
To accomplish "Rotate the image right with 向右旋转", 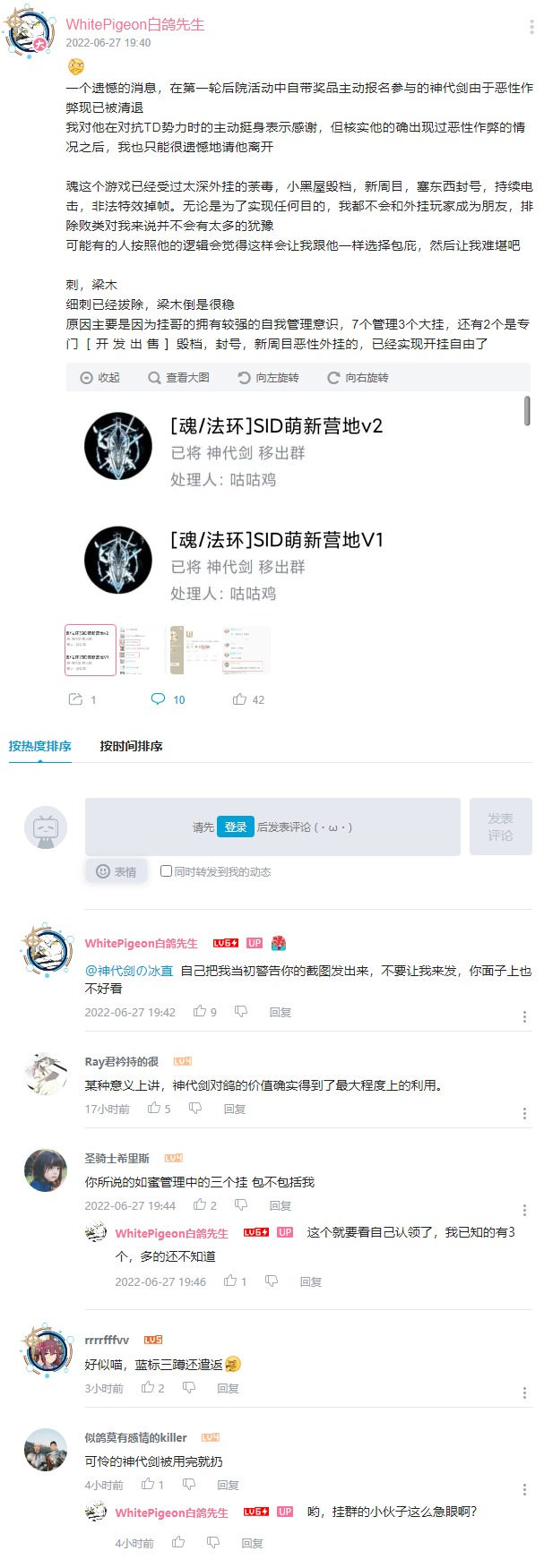I will click(x=358, y=378).
